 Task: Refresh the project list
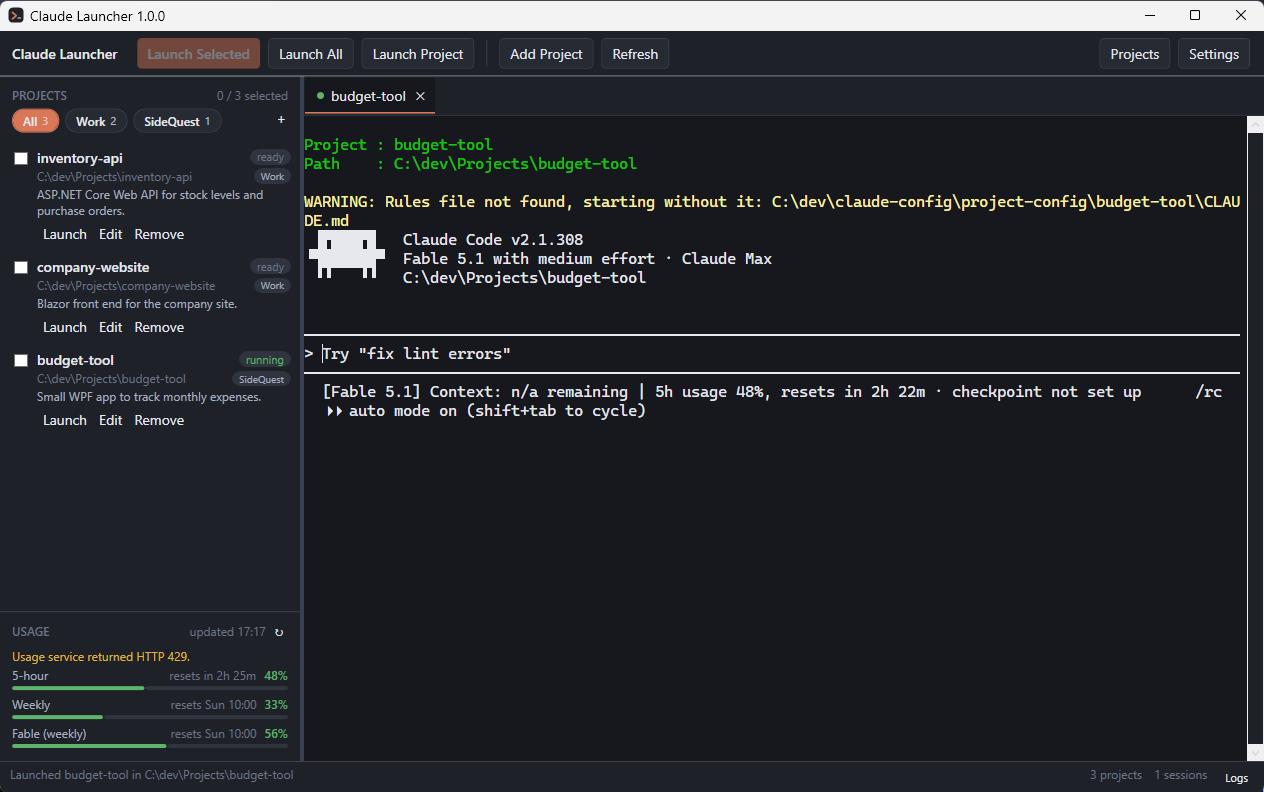635,54
